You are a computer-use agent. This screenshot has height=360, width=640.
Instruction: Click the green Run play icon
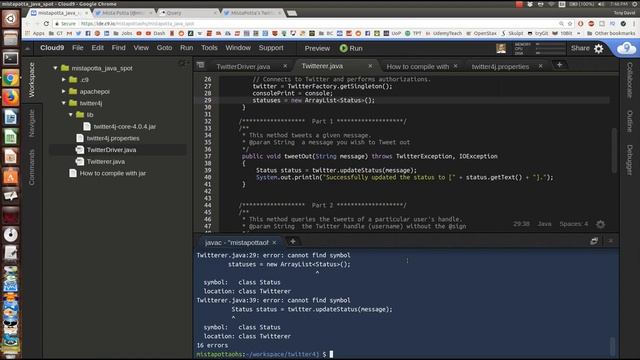[343, 48]
